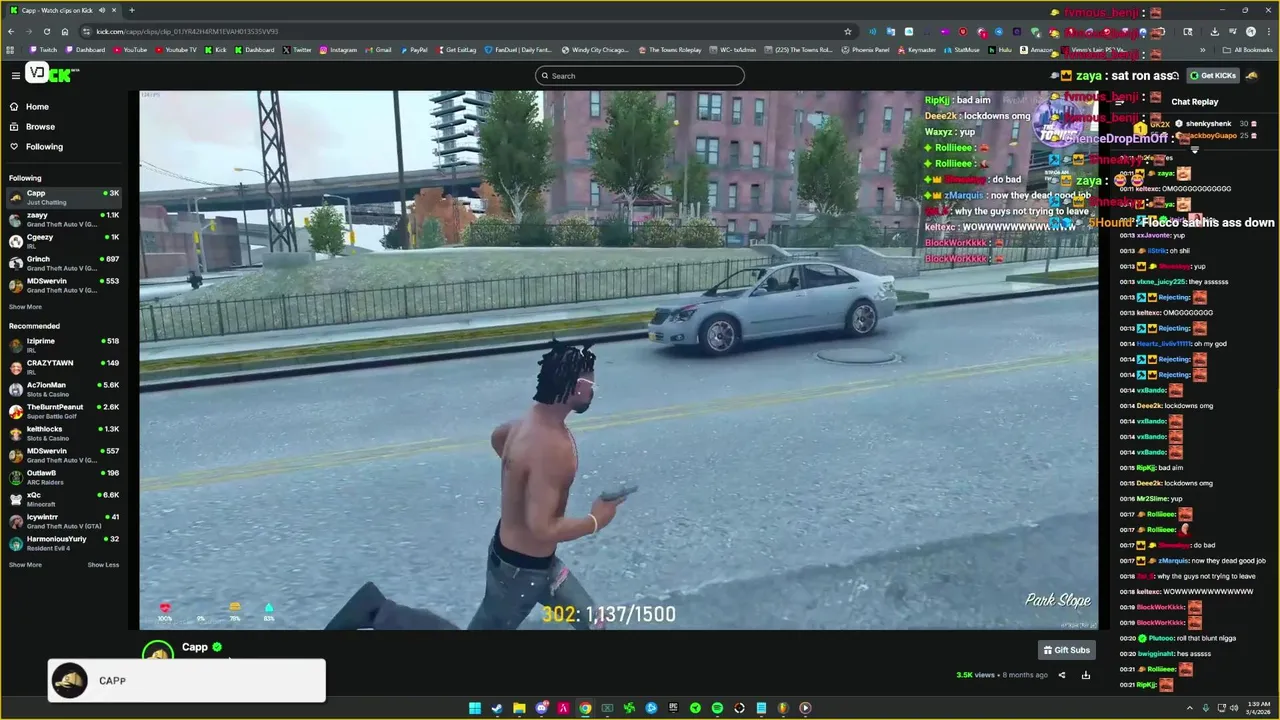The height and width of the screenshot is (720, 1280).
Task: Open the Capp channel in Following list
Action: tap(65, 197)
